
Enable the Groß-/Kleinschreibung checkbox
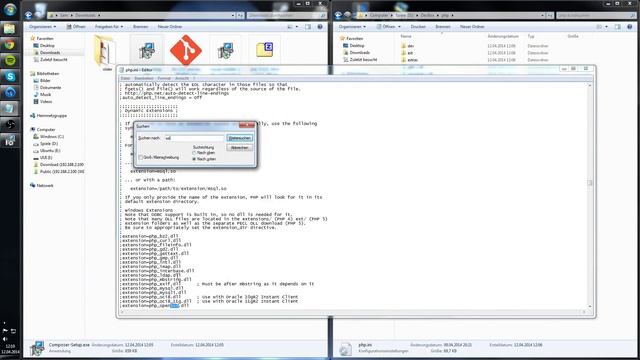tap(141, 158)
